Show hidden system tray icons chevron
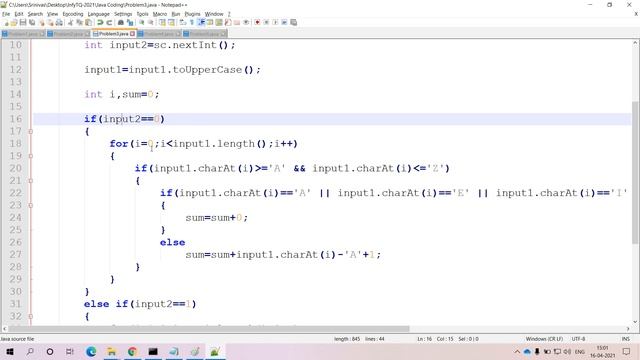Viewport: 640px width, 360px height. coord(517,351)
